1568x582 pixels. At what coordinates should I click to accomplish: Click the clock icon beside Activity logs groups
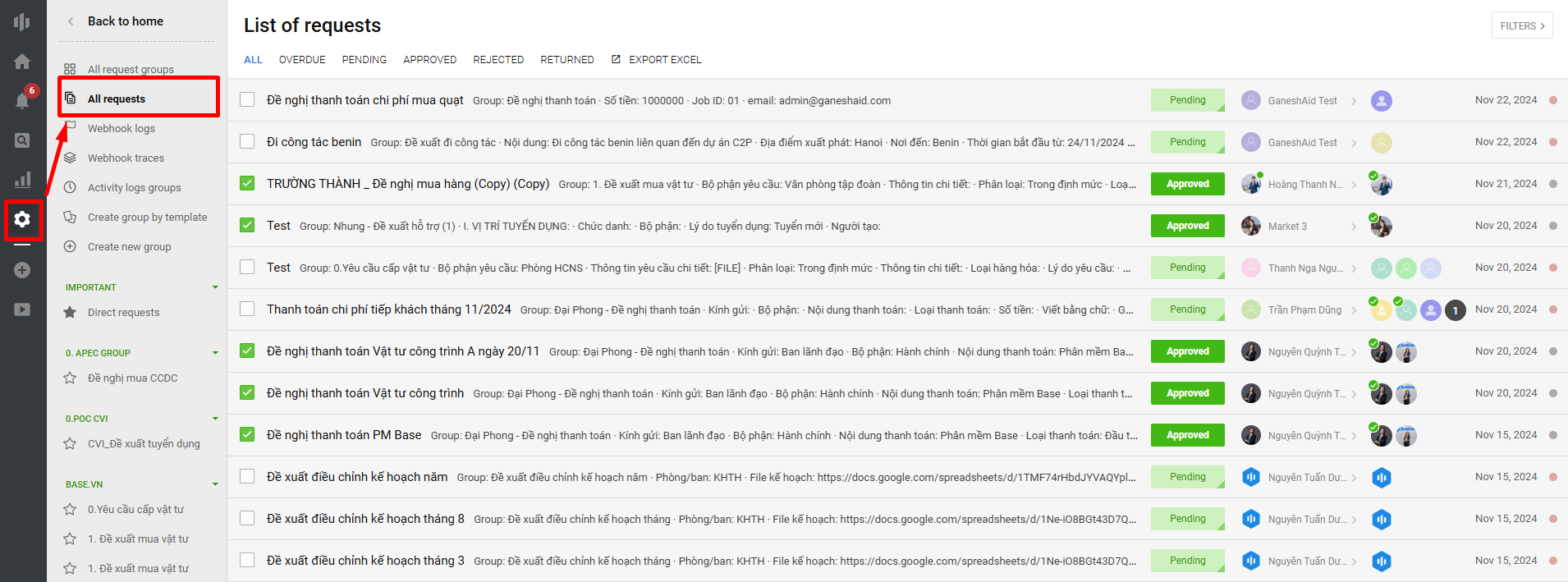point(70,187)
